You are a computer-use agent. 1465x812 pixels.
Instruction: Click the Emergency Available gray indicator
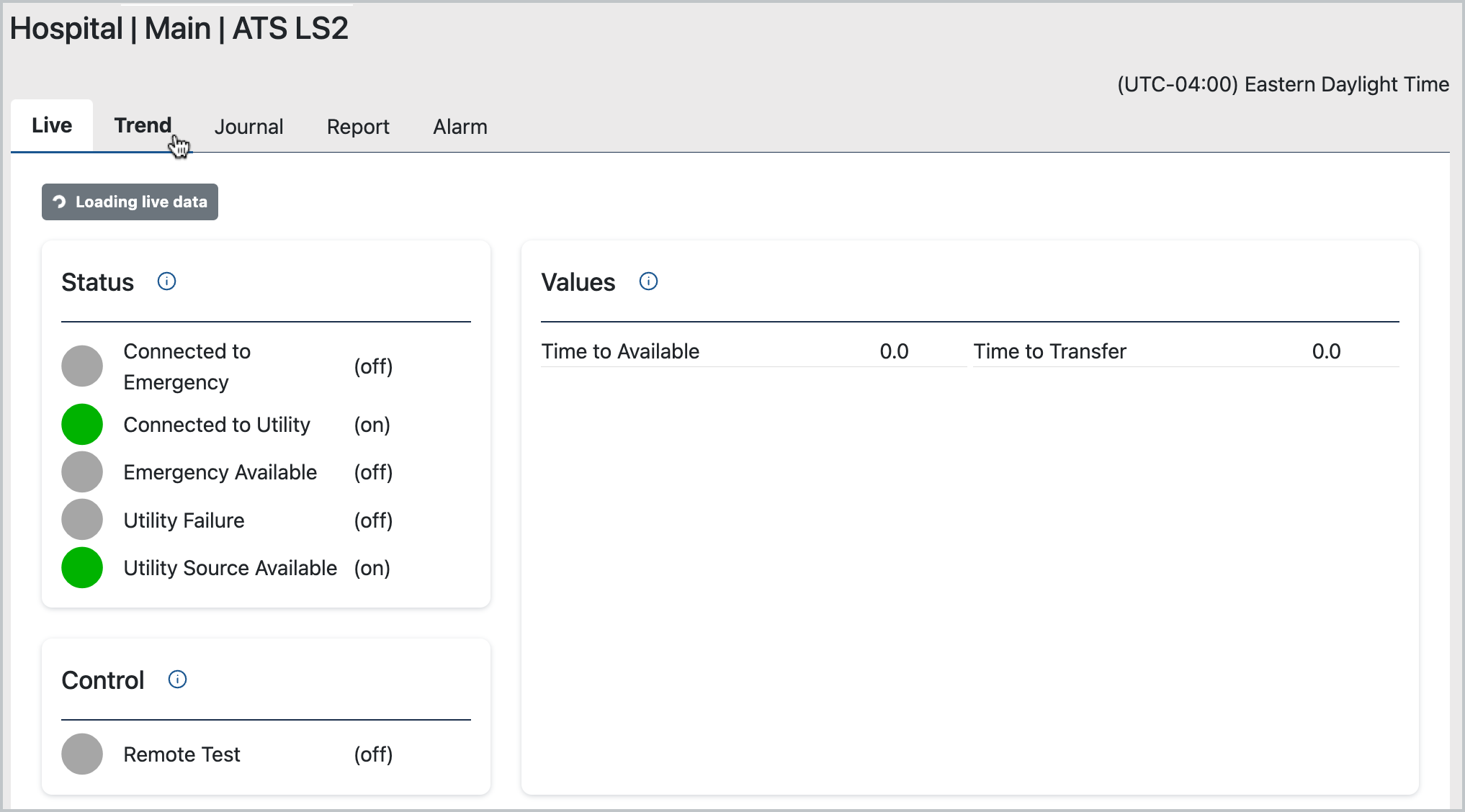(82, 472)
